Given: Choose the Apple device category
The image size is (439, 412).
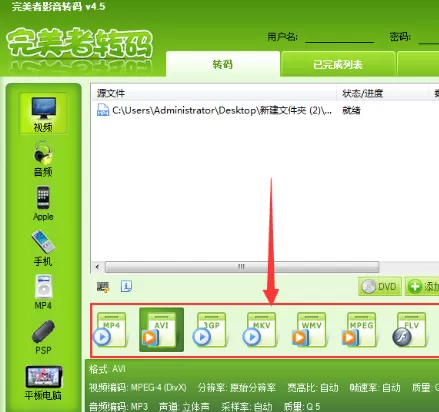Looking at the screenshot, I should 43,203.
